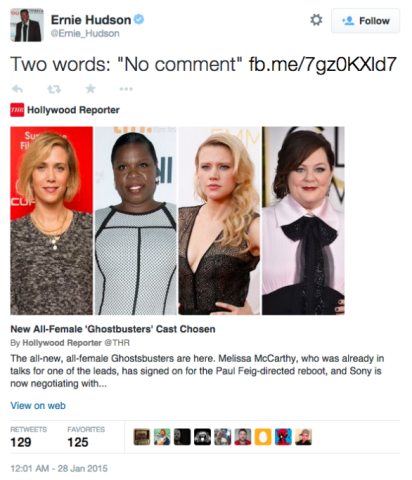Open the fb.me/7gz0KXld7 link

click(323, 64)
